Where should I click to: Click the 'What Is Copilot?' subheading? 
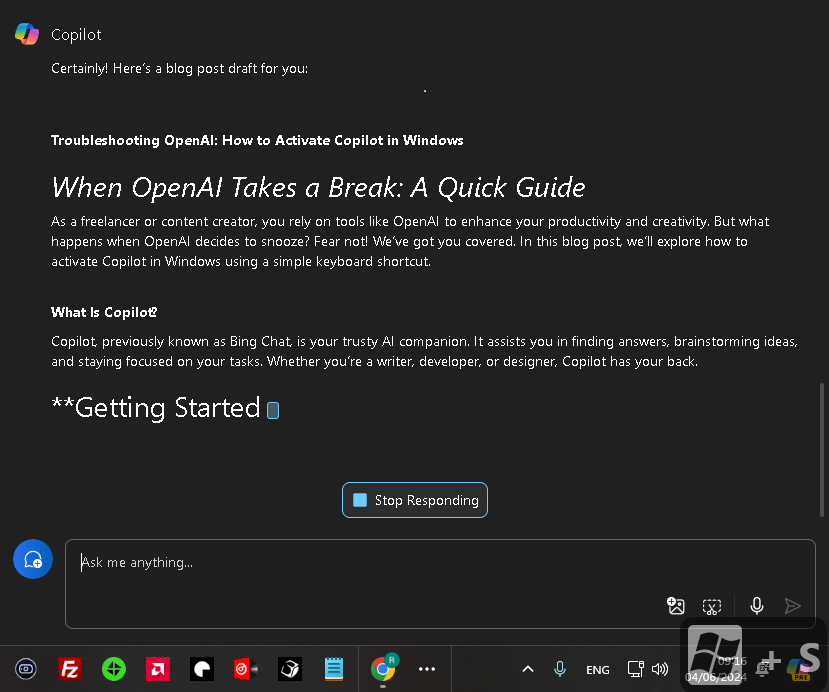pyautogui.click(x=104, y=312)
